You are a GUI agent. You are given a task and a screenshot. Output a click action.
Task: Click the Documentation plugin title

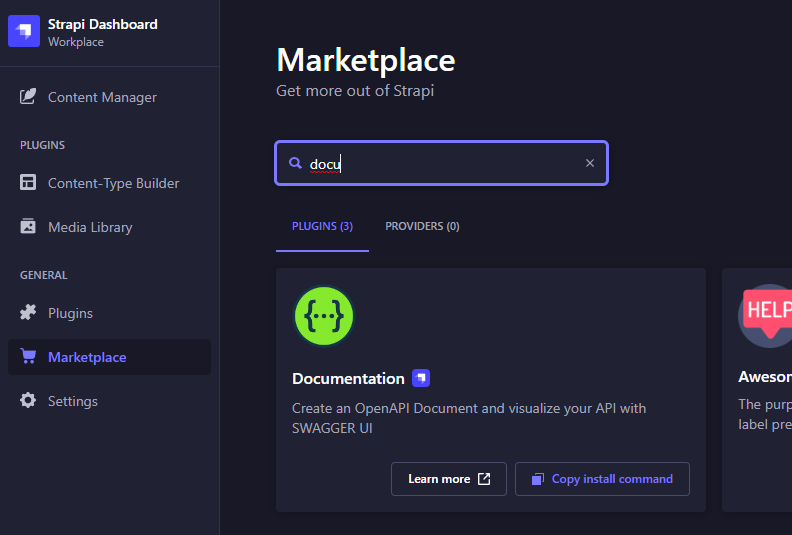click(x=348, y=379)
